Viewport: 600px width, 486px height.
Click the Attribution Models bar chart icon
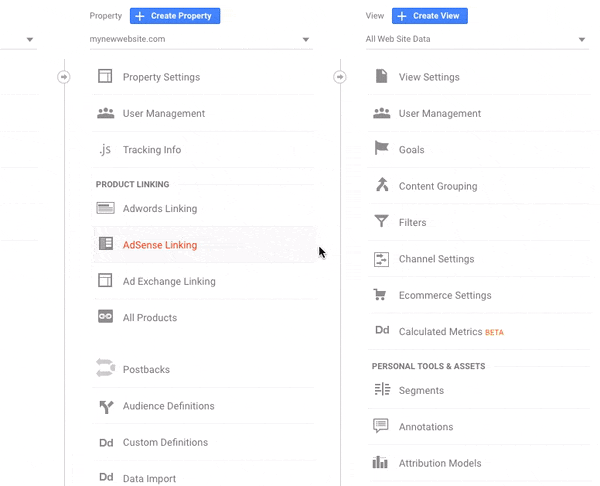[x=380, y=462]
